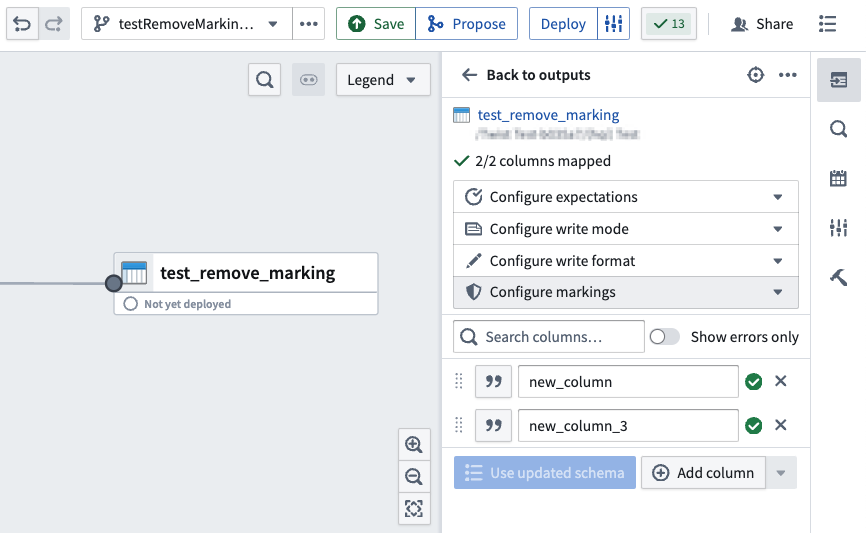Screen dimensions: 866x533
Task: Open deploy settings sliders icon
Action: tap(614, 24)
